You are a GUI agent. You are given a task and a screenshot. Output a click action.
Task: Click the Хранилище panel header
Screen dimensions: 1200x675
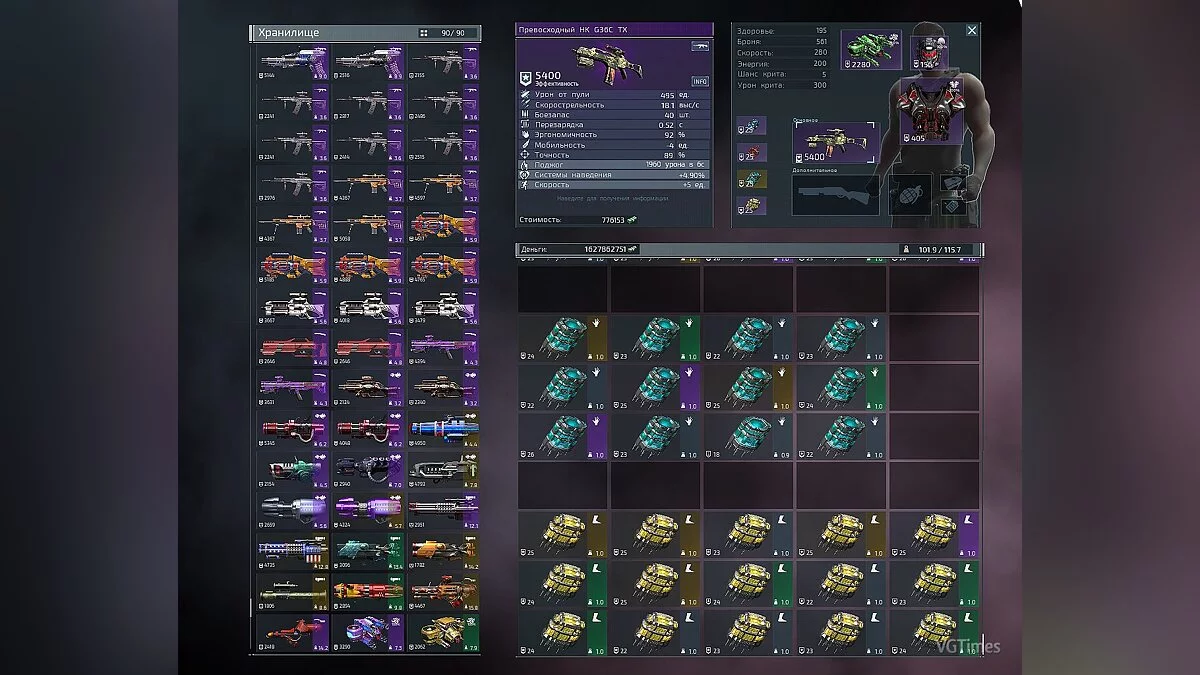(330, 33)
